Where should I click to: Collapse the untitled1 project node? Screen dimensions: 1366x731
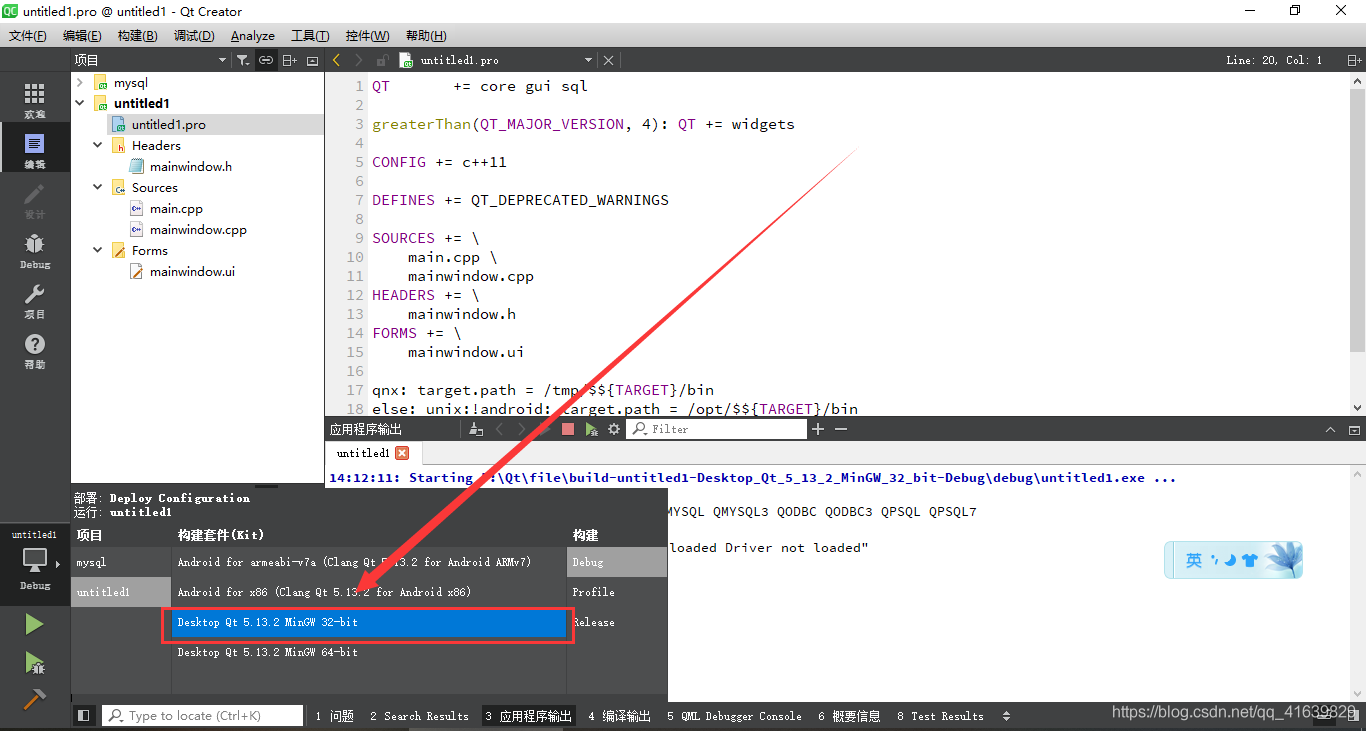(80, 103)
